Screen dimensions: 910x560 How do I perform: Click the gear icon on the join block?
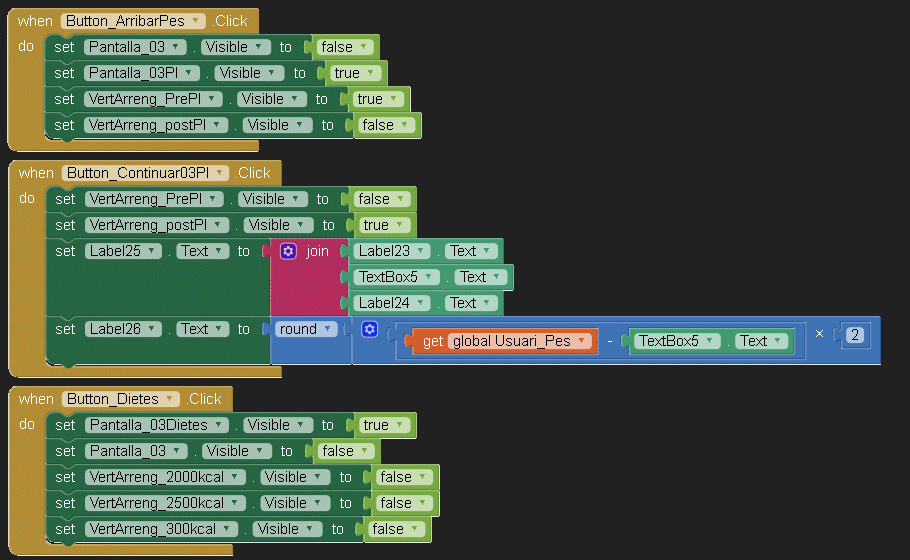point(288,251)
